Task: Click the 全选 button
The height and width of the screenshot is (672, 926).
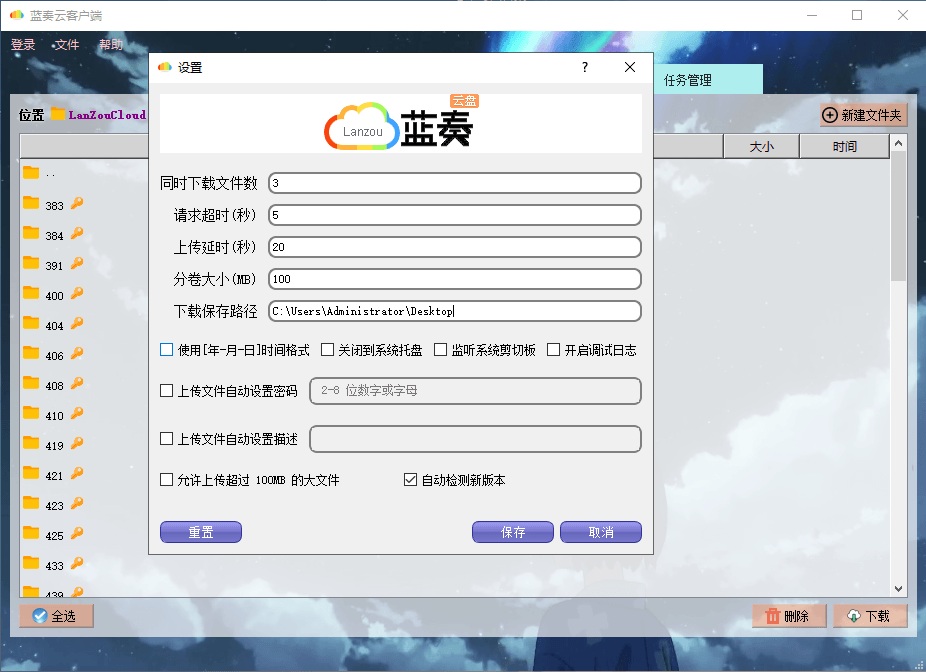Action: click(56, 616)
